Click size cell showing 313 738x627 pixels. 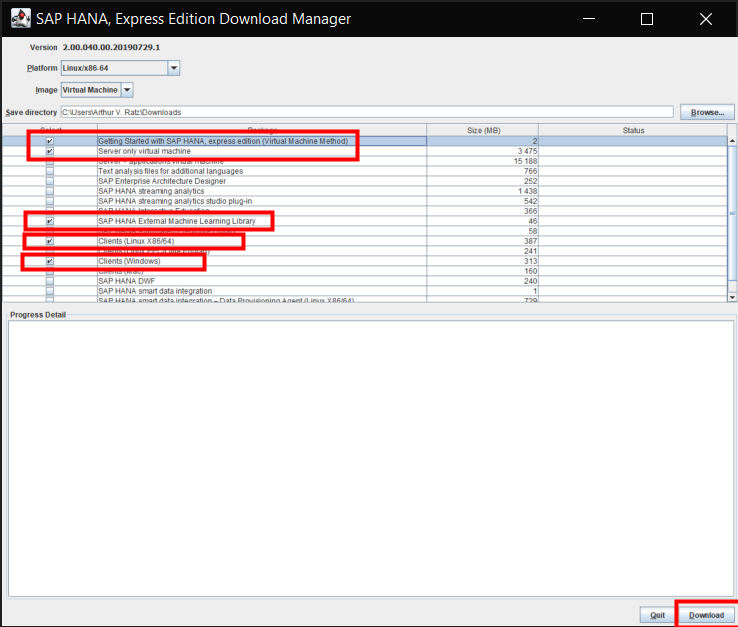(482, 261)
